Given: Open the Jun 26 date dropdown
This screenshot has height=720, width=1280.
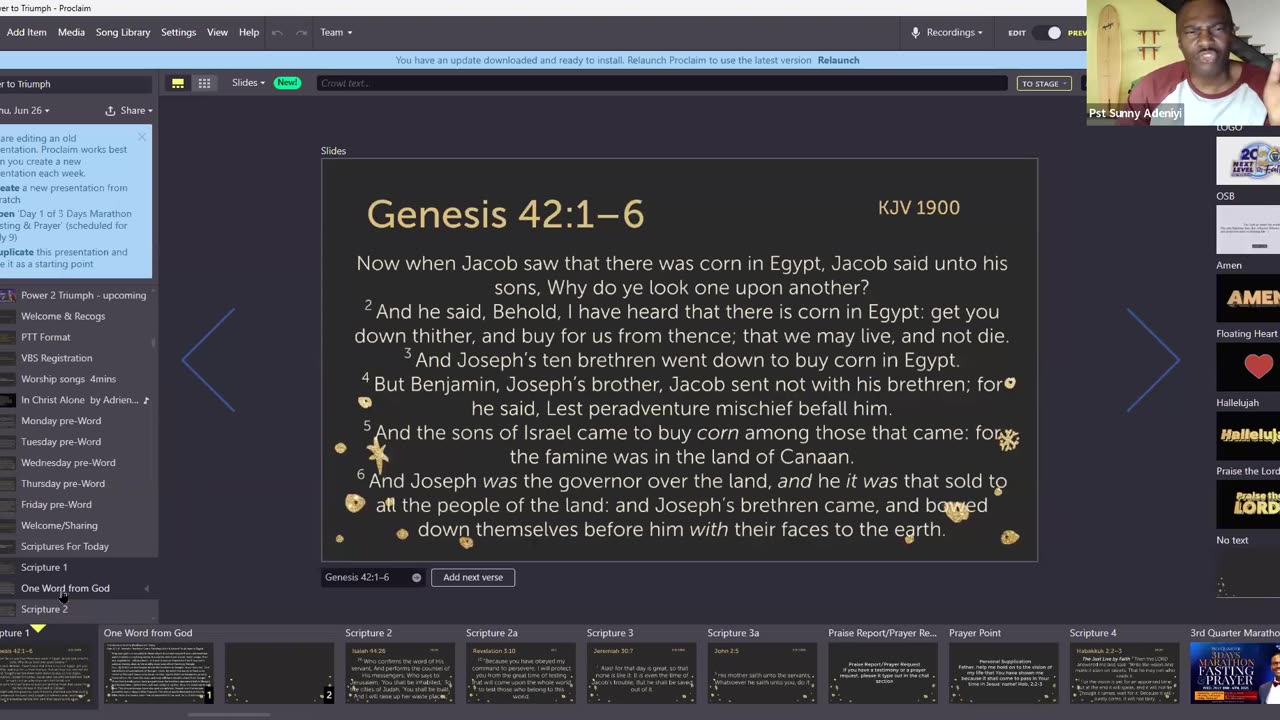Looking at the screenshot, I should (x=25, y=111).
